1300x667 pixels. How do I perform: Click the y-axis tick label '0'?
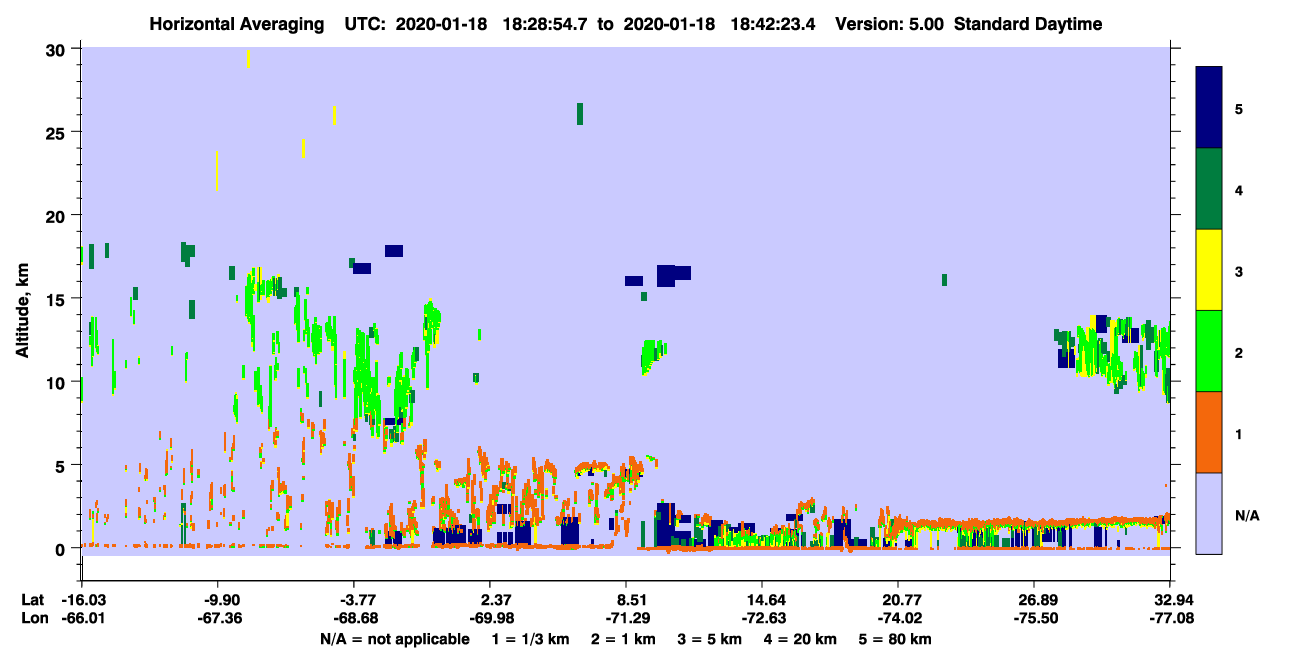tap(63, 548)
